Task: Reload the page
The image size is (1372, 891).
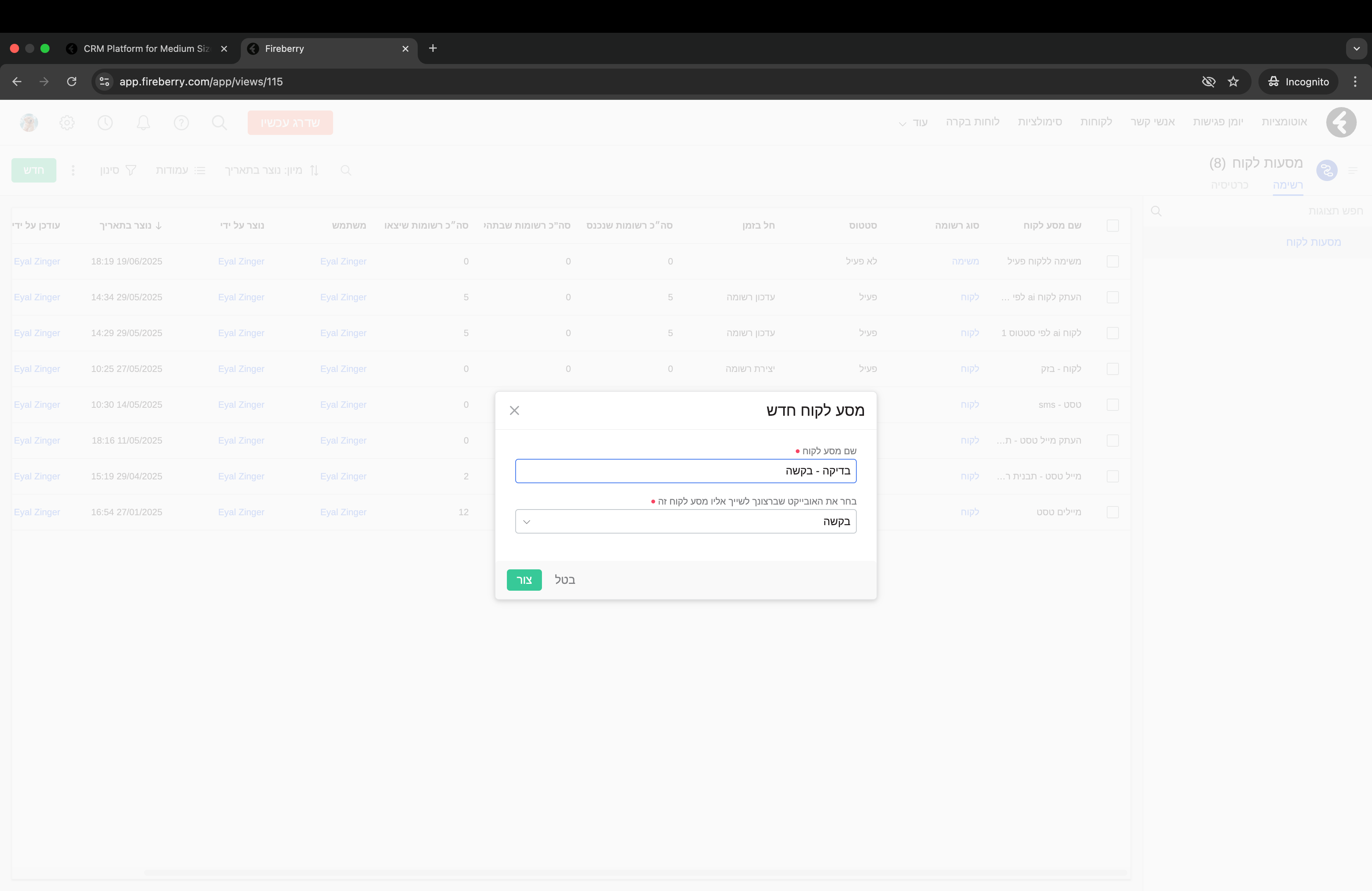Action: (72, 82)
